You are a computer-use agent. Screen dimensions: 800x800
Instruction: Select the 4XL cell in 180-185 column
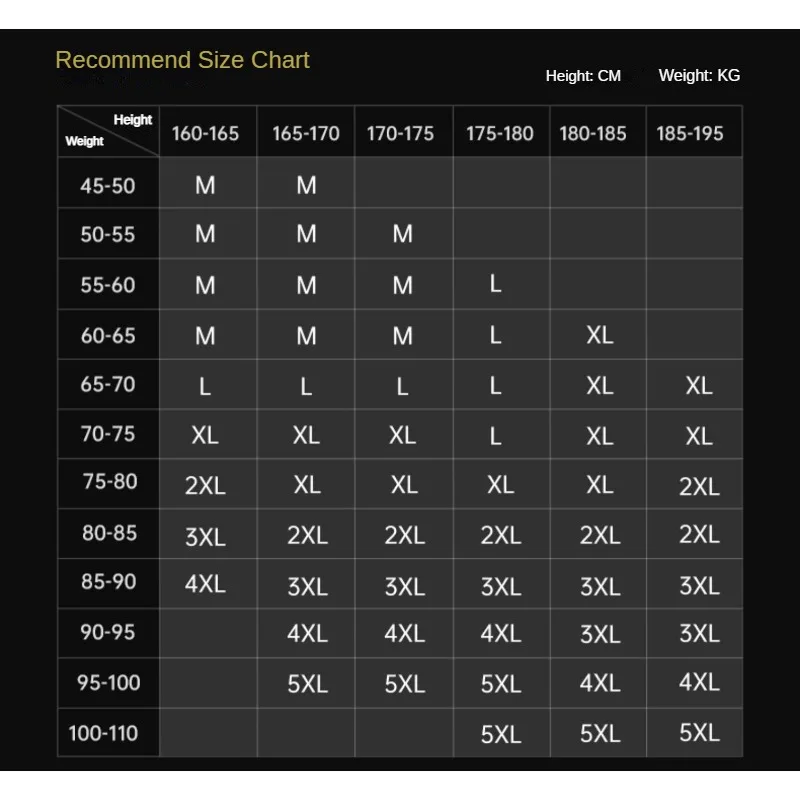(599, 684)
